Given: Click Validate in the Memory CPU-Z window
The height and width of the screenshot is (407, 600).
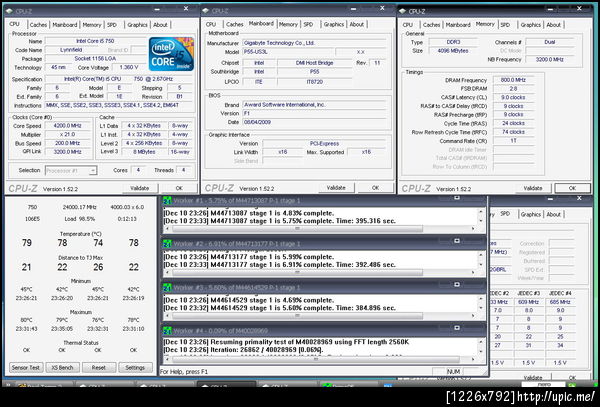Looking at the screenshot, I should (533, 188).
